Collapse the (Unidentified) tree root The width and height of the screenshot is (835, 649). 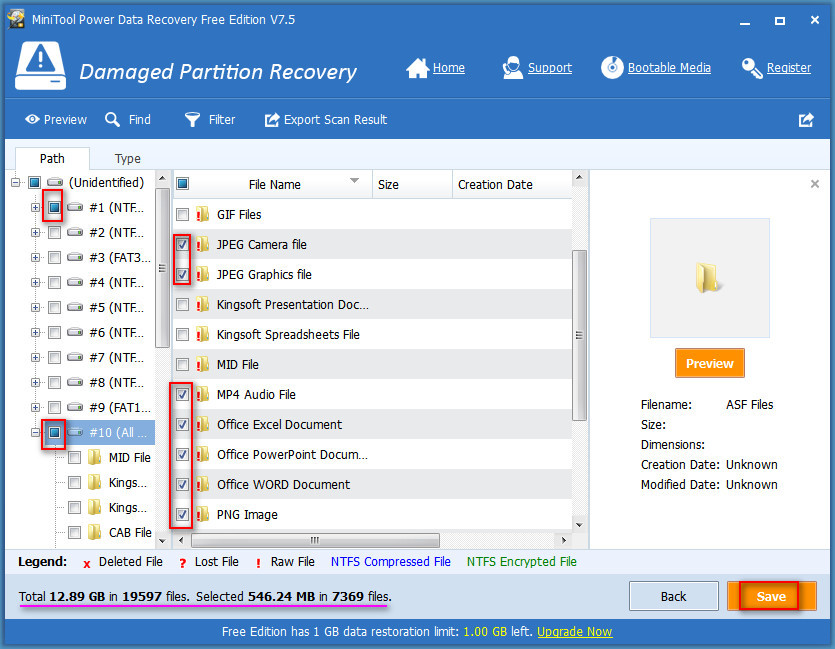click(15, 183)
